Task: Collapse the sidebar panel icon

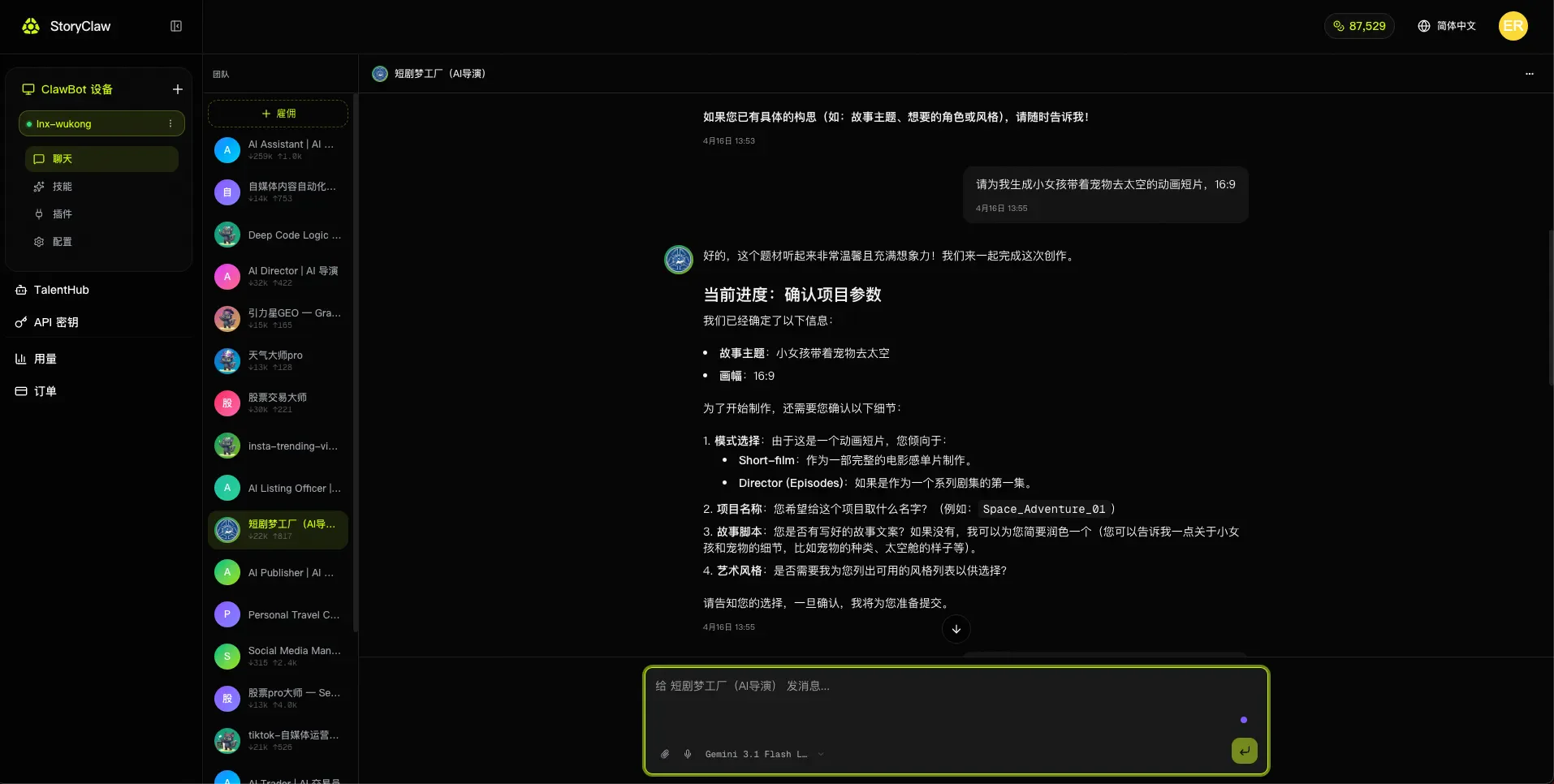Action: (176, 26)
